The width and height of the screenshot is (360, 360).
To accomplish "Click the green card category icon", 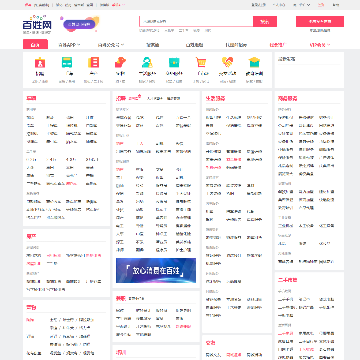I will 67,62.
